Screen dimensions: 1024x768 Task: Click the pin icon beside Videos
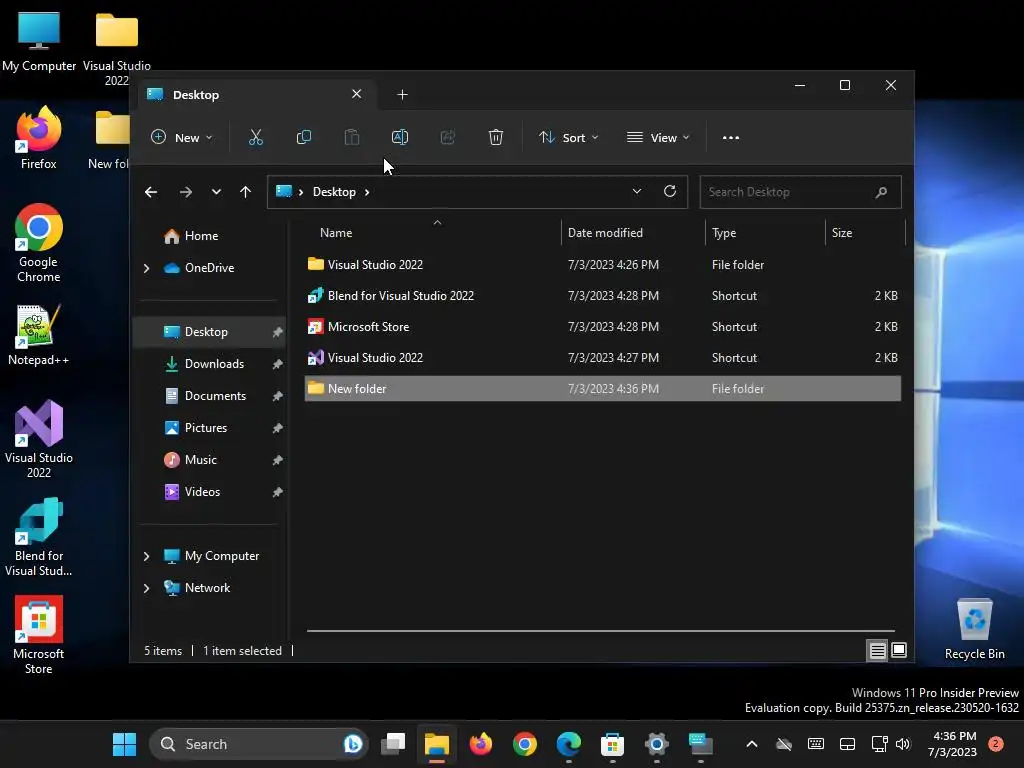coord(278,492)
